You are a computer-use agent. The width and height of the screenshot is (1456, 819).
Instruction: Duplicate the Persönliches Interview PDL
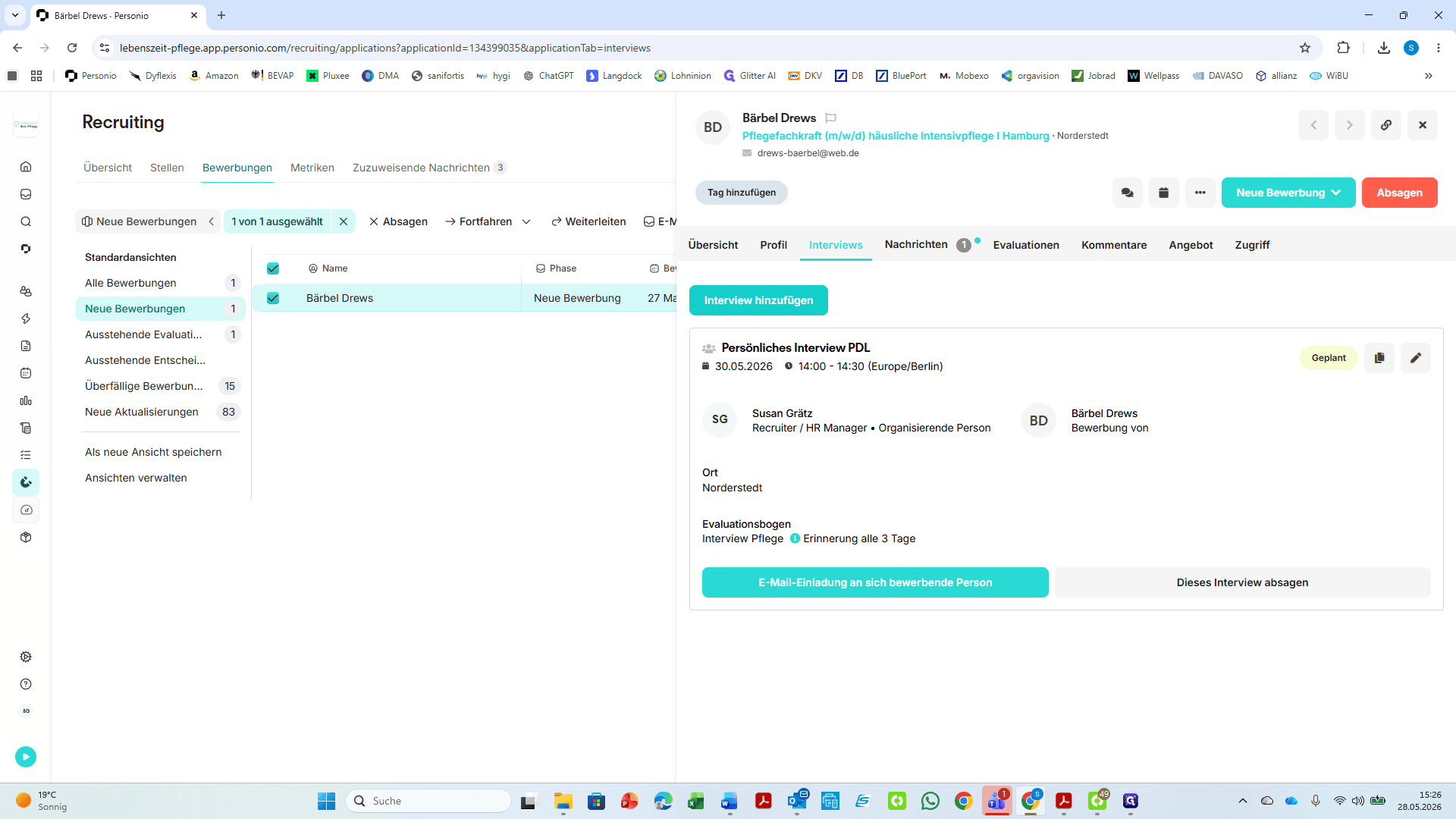pyautogui.click(x=1379, y=358)
